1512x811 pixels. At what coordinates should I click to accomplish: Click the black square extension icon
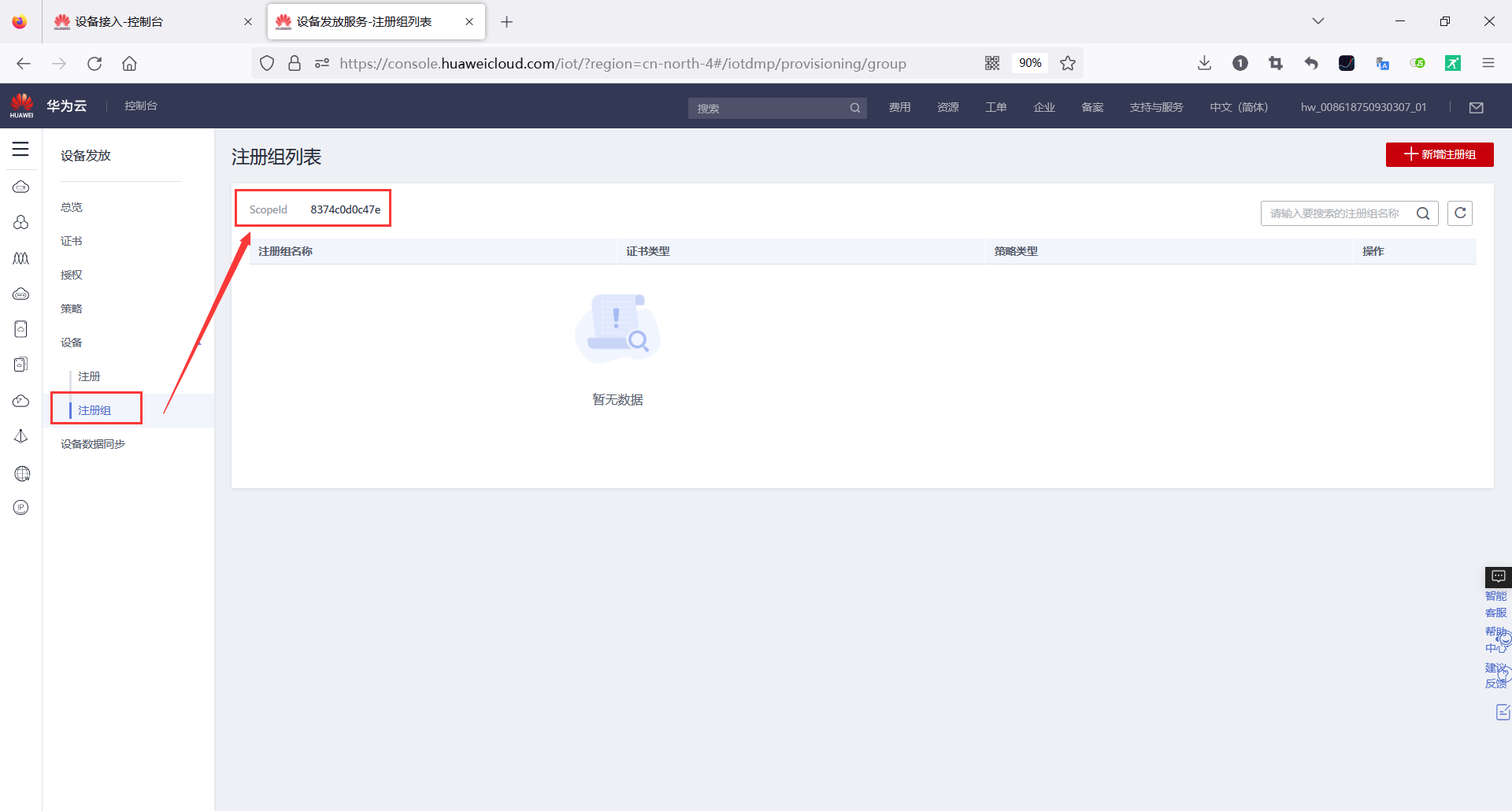tap(1347, 63)
